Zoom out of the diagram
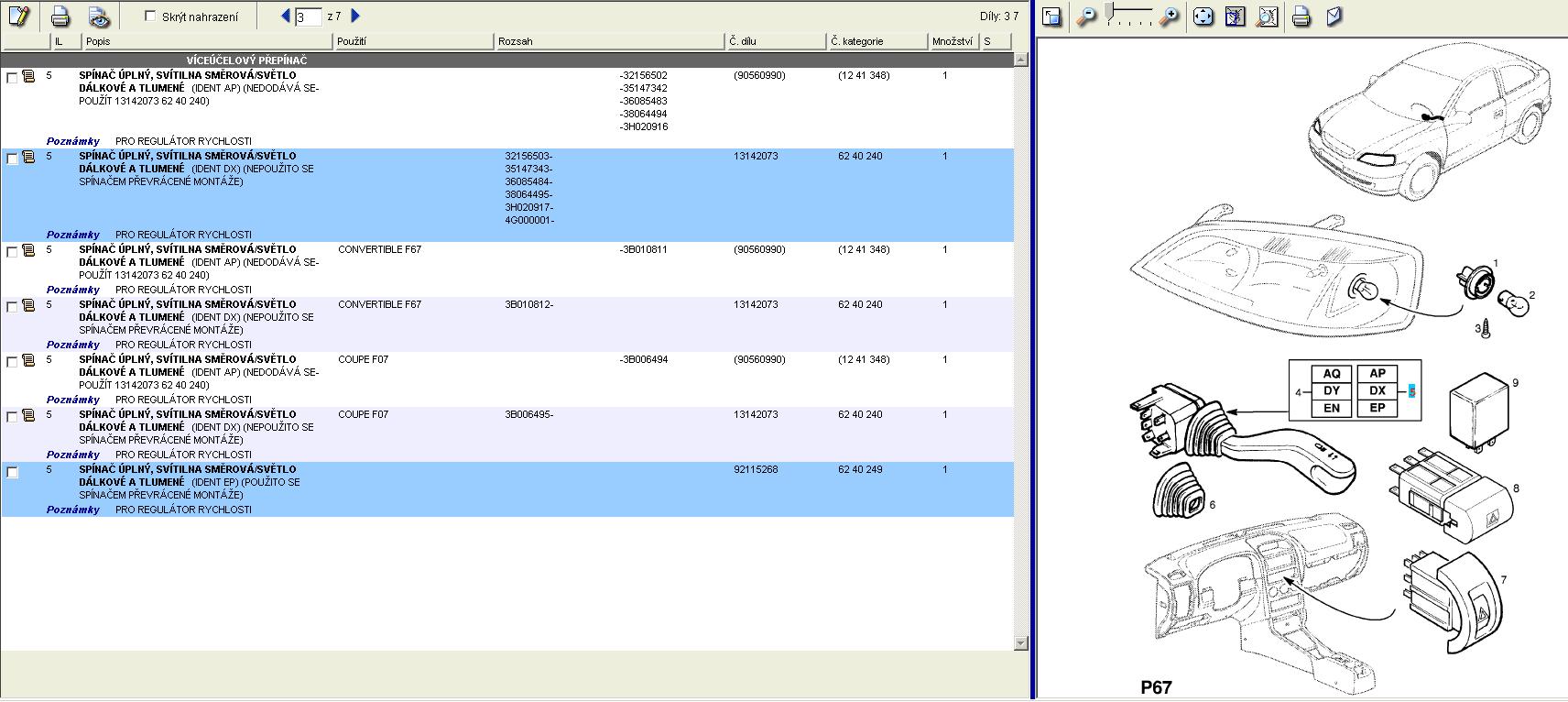Image resolution: width=1568 pixels, height=702 pixels. pos(1085,16)
